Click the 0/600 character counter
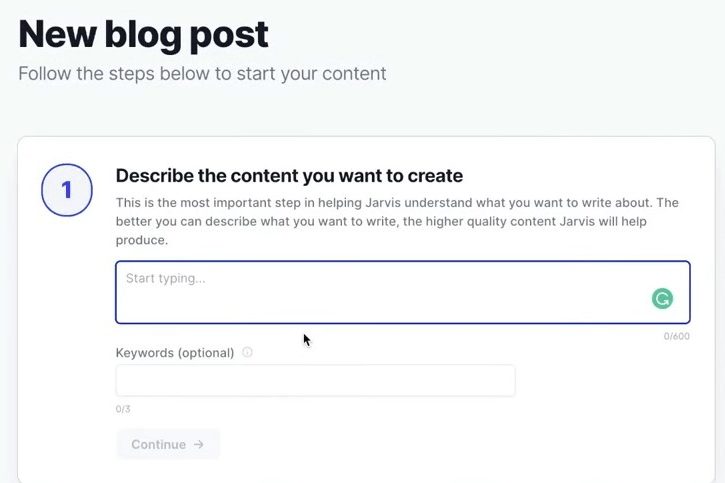This screenshot has height=483, width=725. [x=676, y=336]
